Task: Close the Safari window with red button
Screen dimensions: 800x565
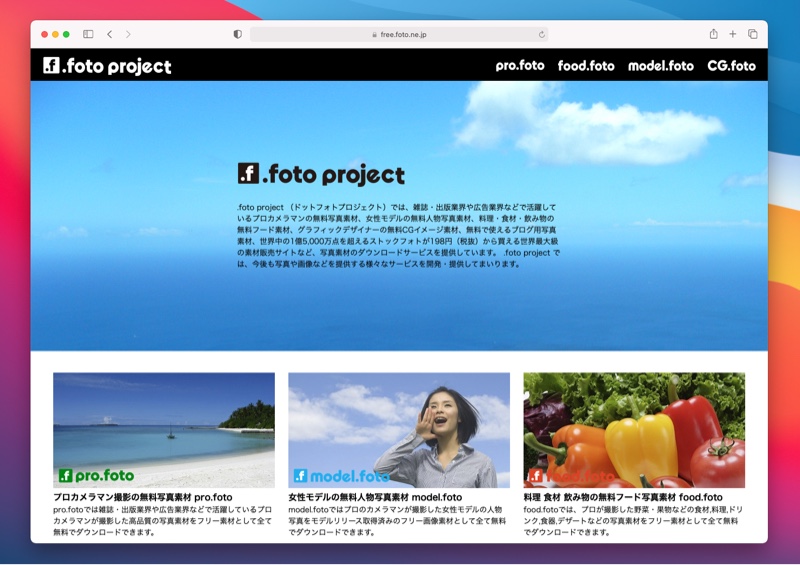Action: pos(44,34)
